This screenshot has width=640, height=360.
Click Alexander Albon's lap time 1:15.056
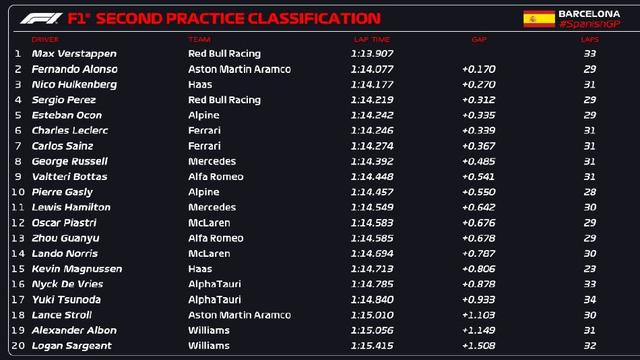coord(372,330)
